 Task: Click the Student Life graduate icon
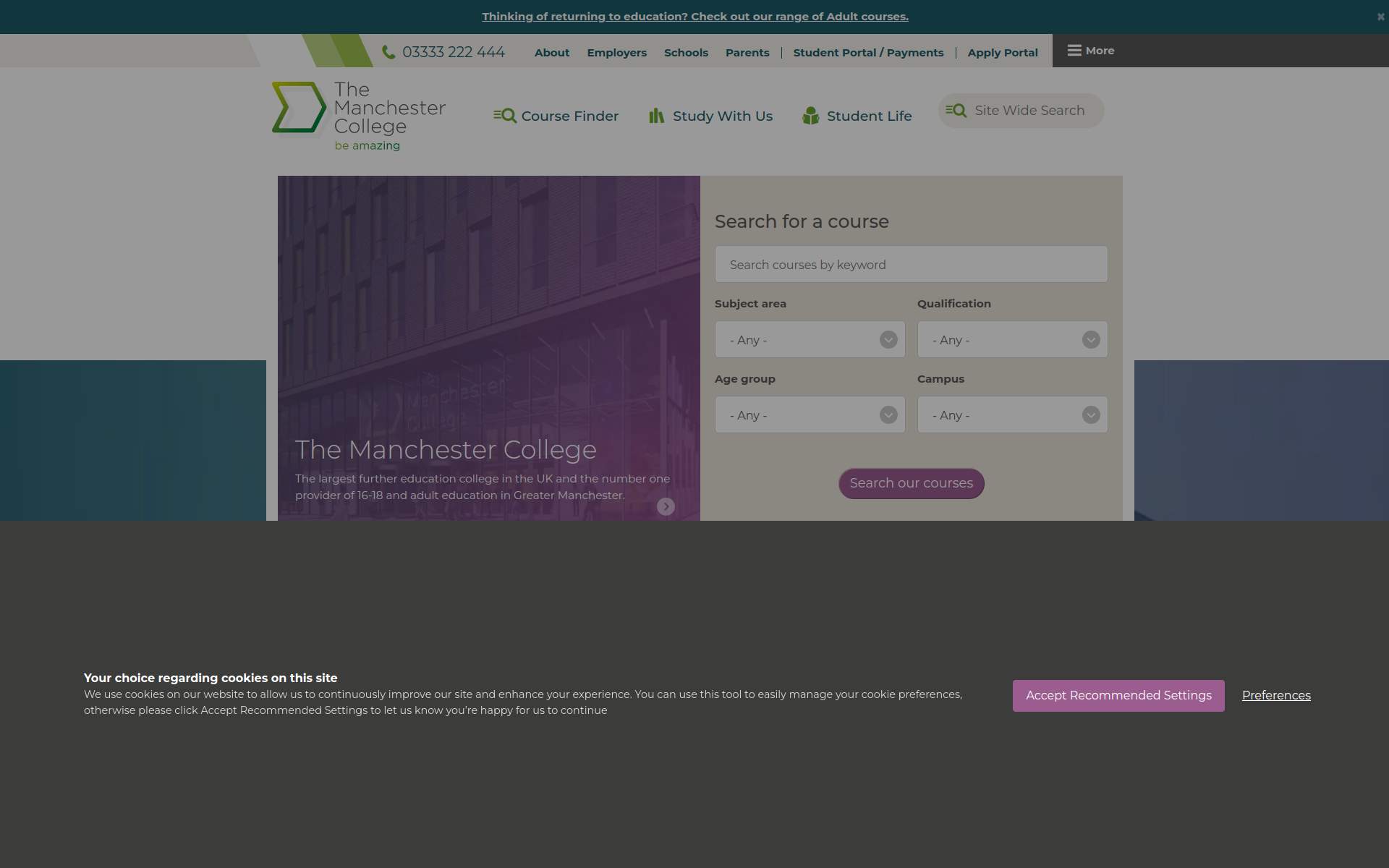tap(810, 116)
